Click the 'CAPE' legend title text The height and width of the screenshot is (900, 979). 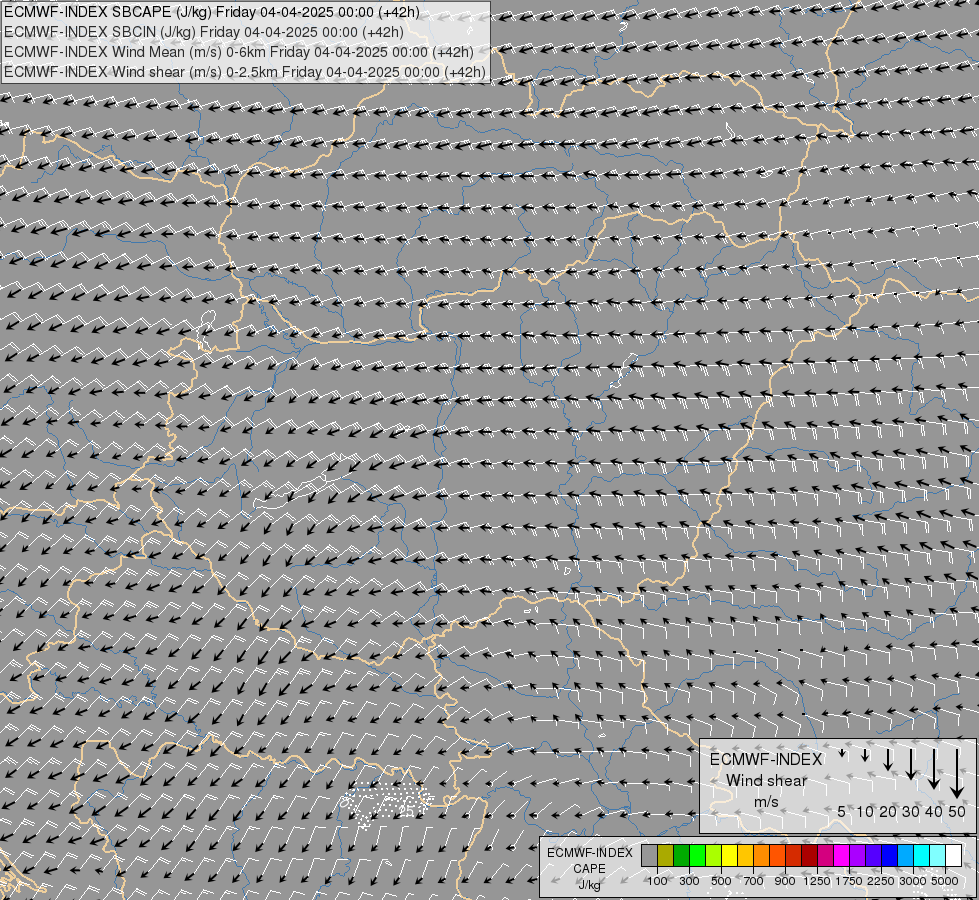coord(589,868)
